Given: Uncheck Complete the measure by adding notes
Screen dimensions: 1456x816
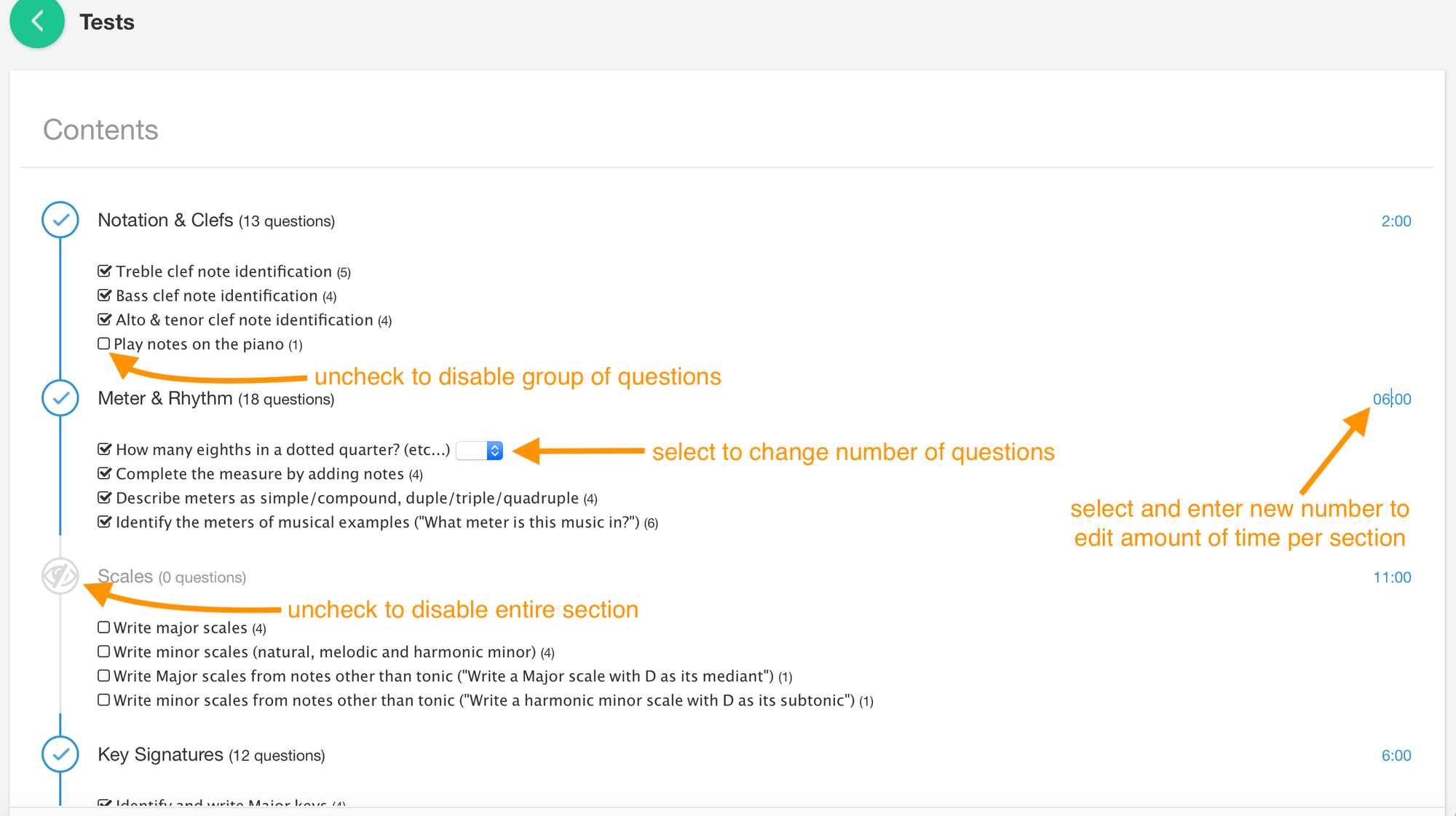Looking at the screenshot, I should 104,473.
